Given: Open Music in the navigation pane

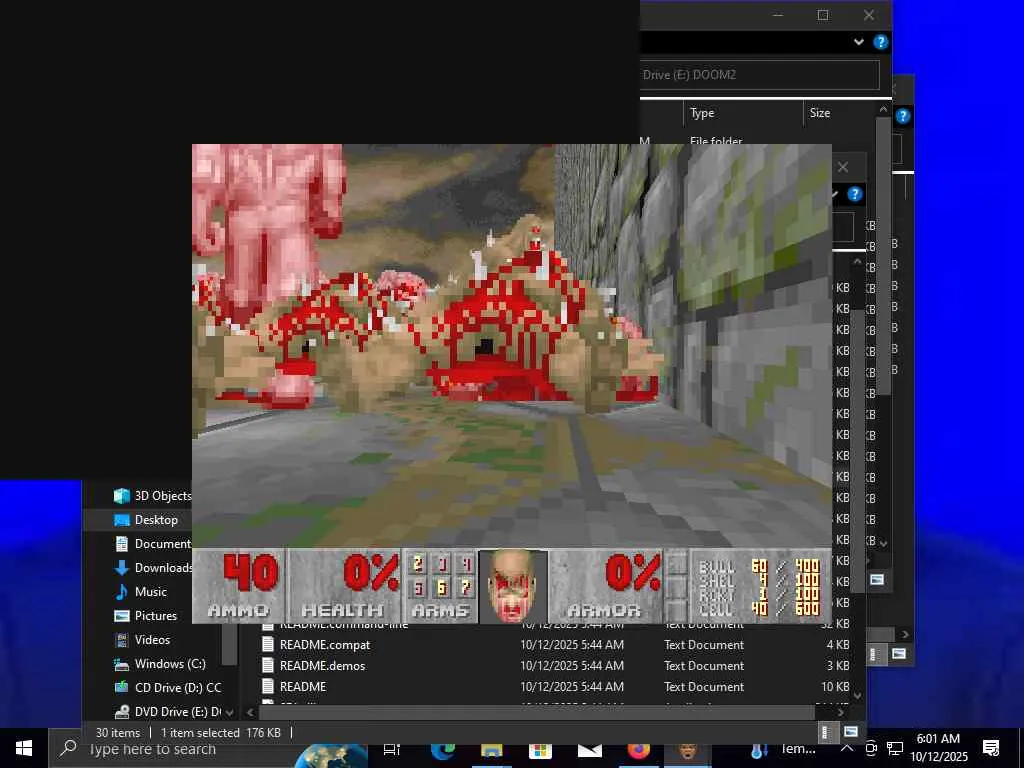Looking at the screenshot, I should [151, 592].
